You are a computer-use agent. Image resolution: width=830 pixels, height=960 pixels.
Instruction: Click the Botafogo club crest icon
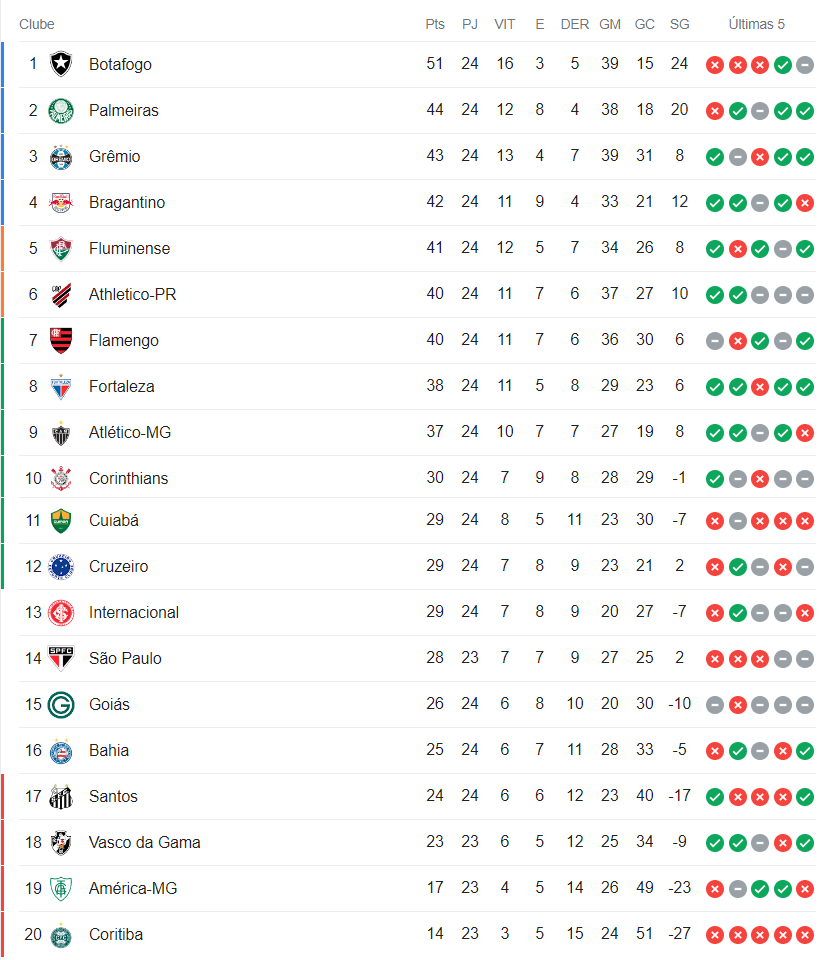click(61, 64)
